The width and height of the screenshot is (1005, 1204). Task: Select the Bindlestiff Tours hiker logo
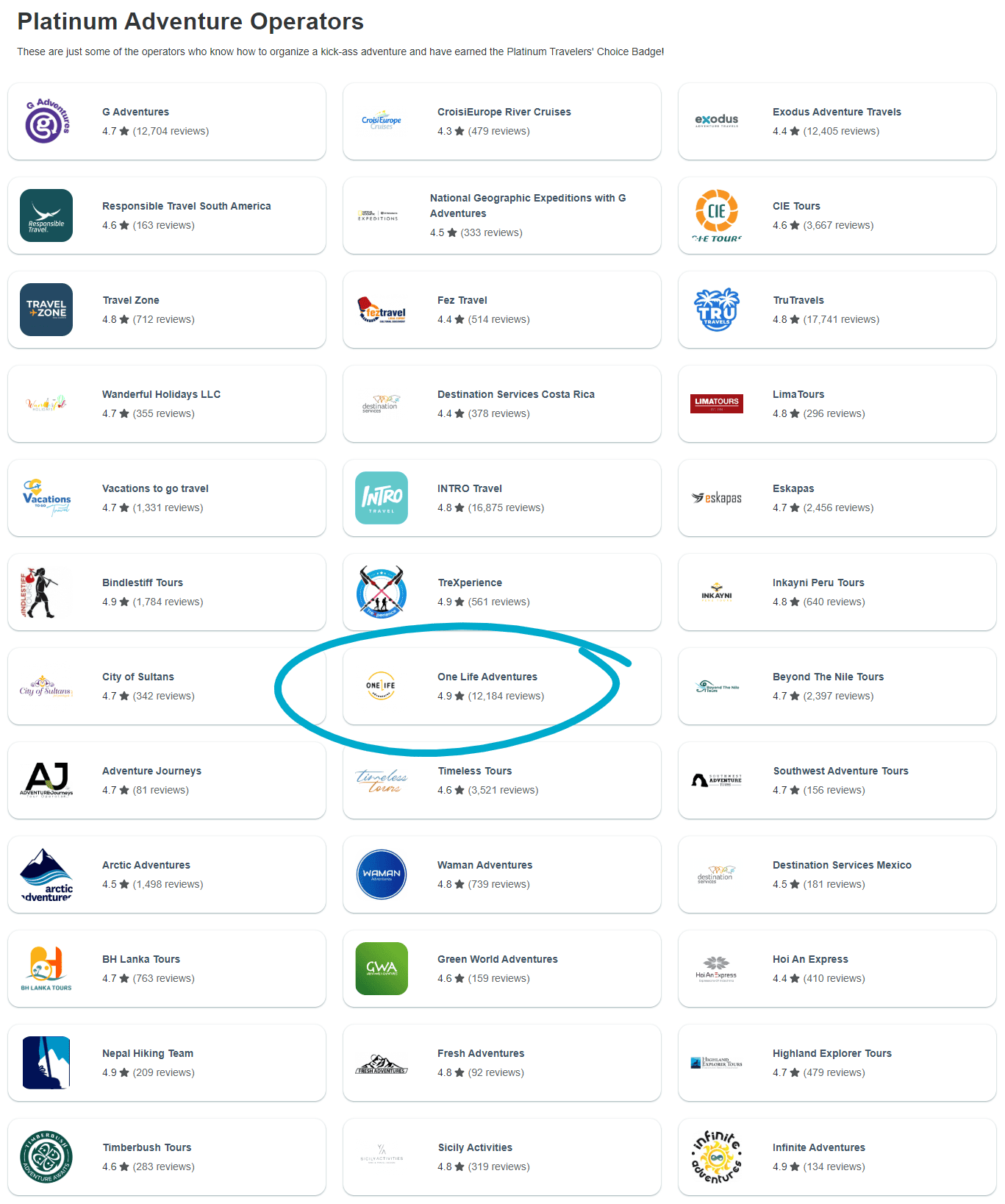tap(40, 592)
